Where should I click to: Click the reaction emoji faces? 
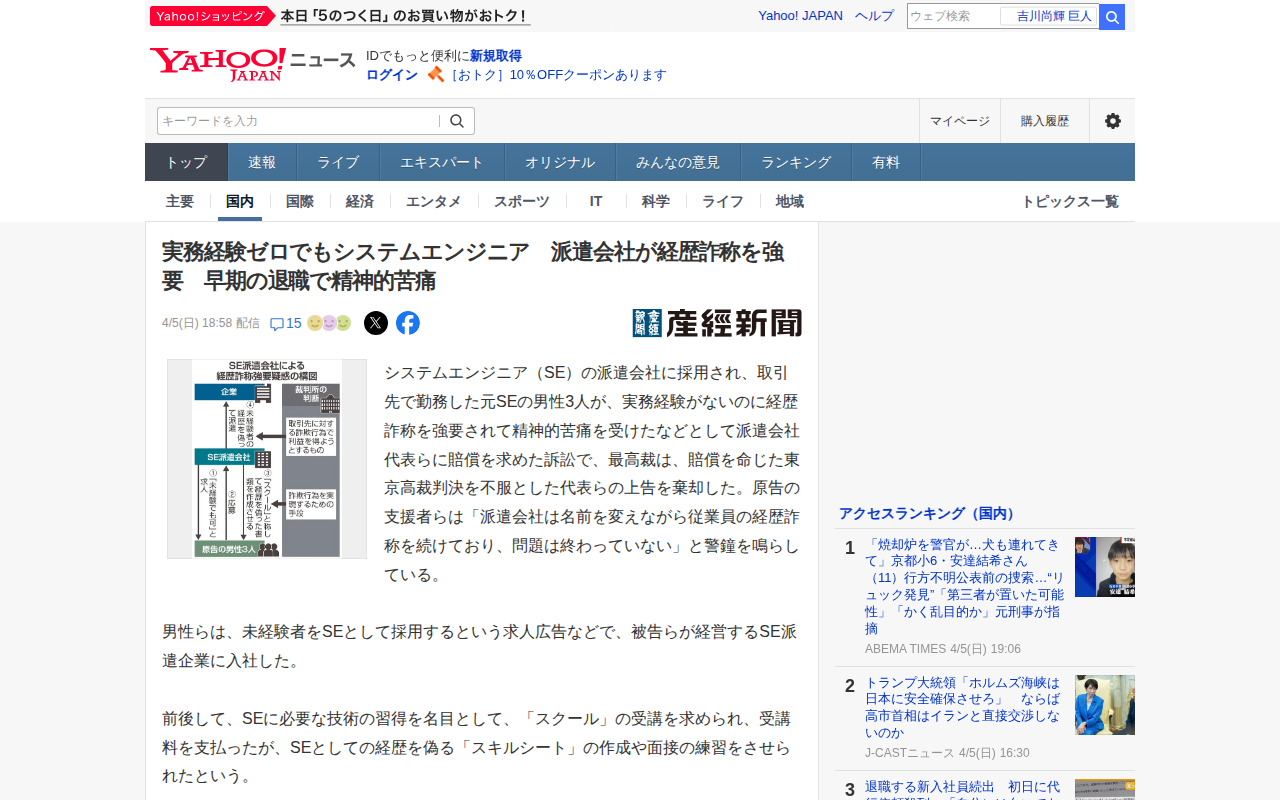tap(329, 323)
